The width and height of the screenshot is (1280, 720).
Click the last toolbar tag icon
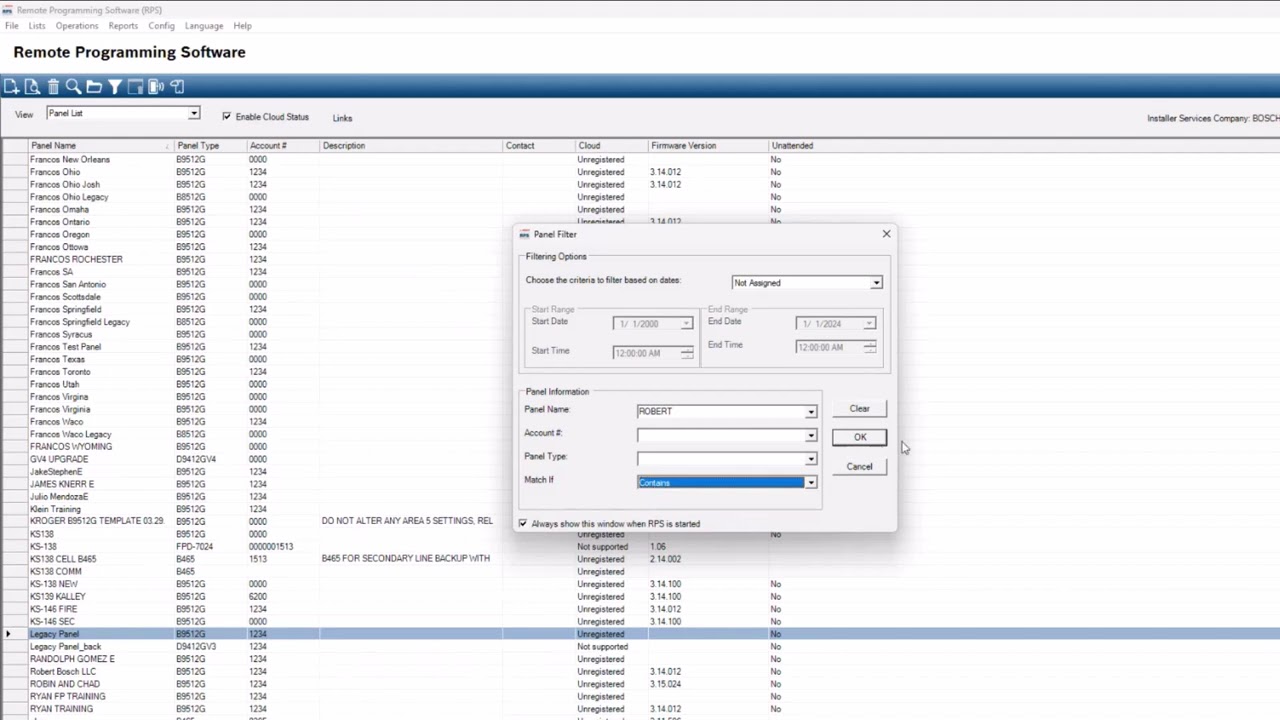177,87
